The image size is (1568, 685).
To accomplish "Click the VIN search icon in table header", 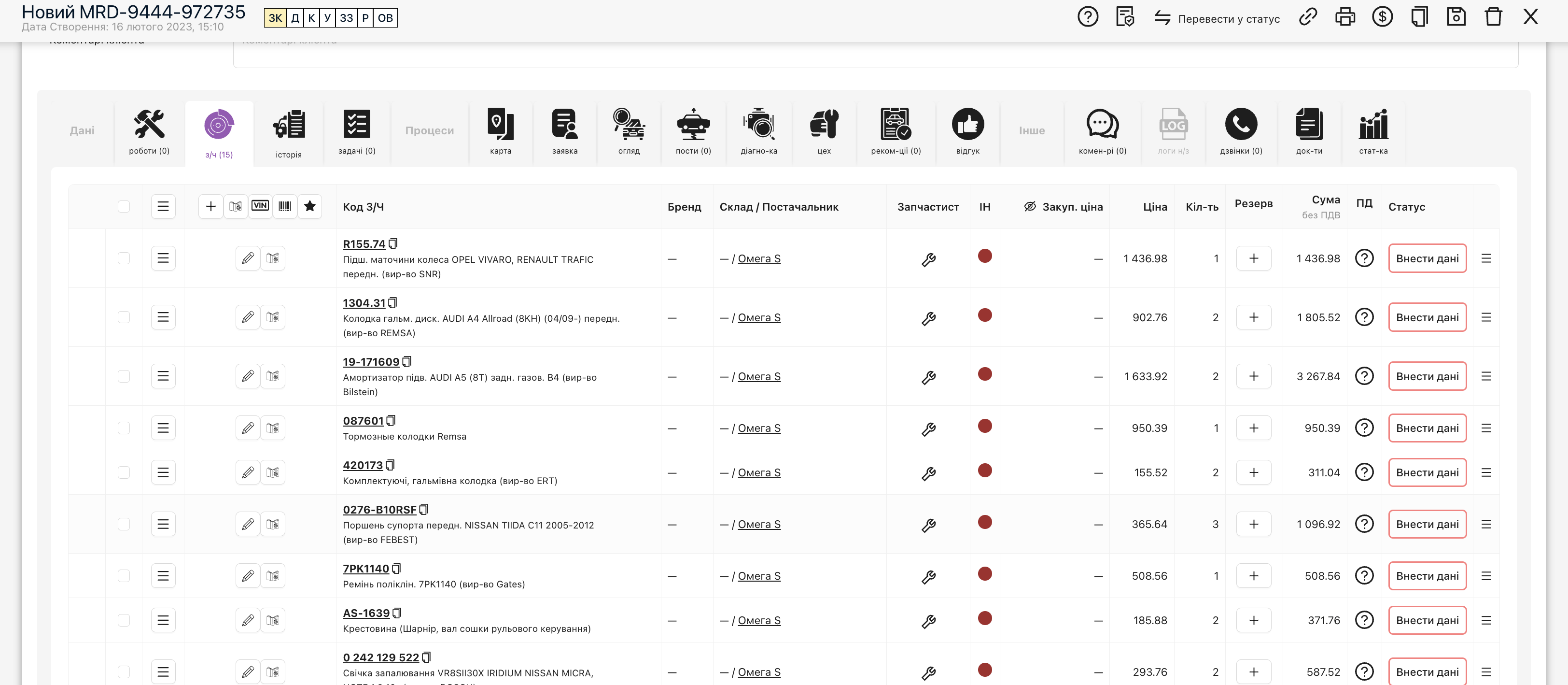I will 260,206.
